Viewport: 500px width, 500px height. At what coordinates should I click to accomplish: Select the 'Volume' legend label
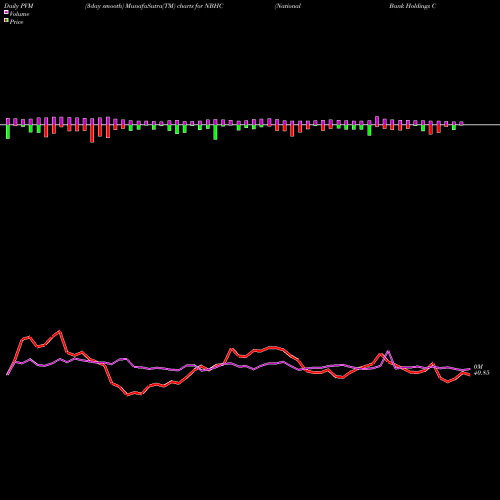[19, 14]
